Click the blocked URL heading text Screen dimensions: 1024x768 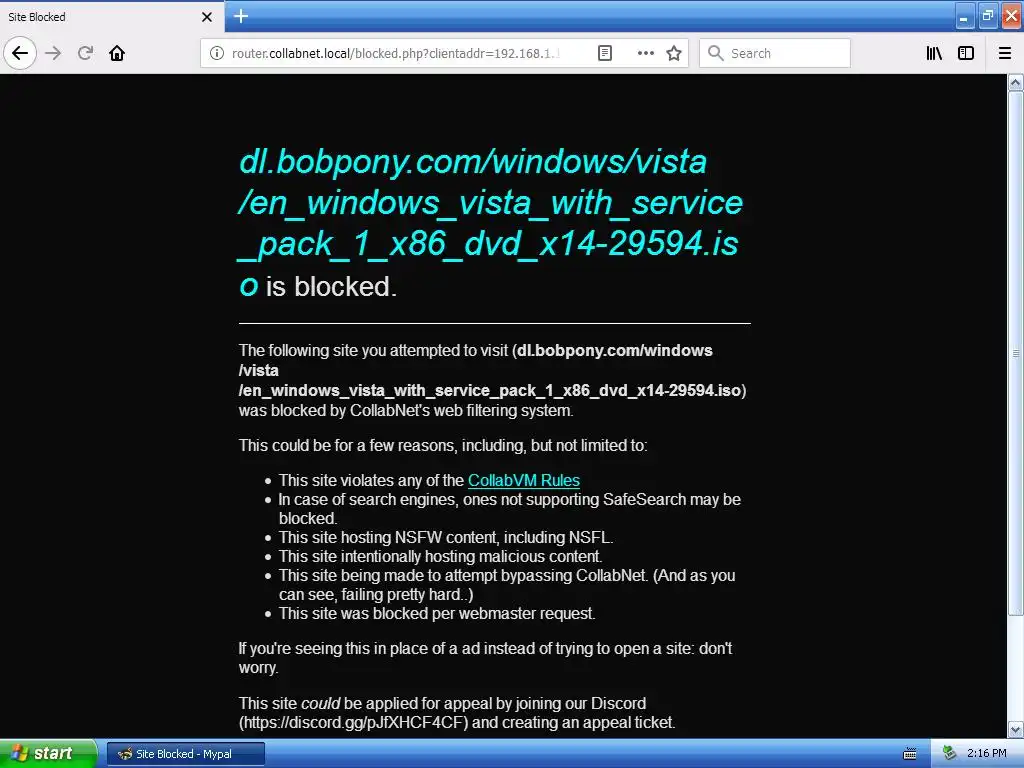pyautogui.click(x=490, y=223)
